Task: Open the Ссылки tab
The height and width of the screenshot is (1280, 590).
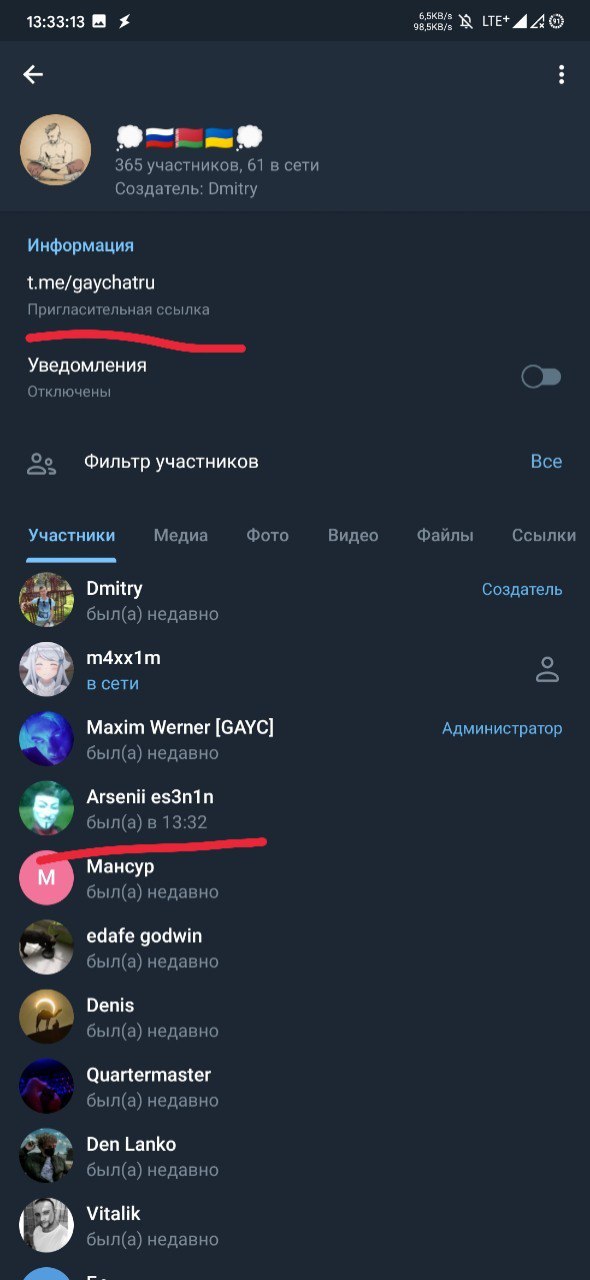Action: click(544, 536)
